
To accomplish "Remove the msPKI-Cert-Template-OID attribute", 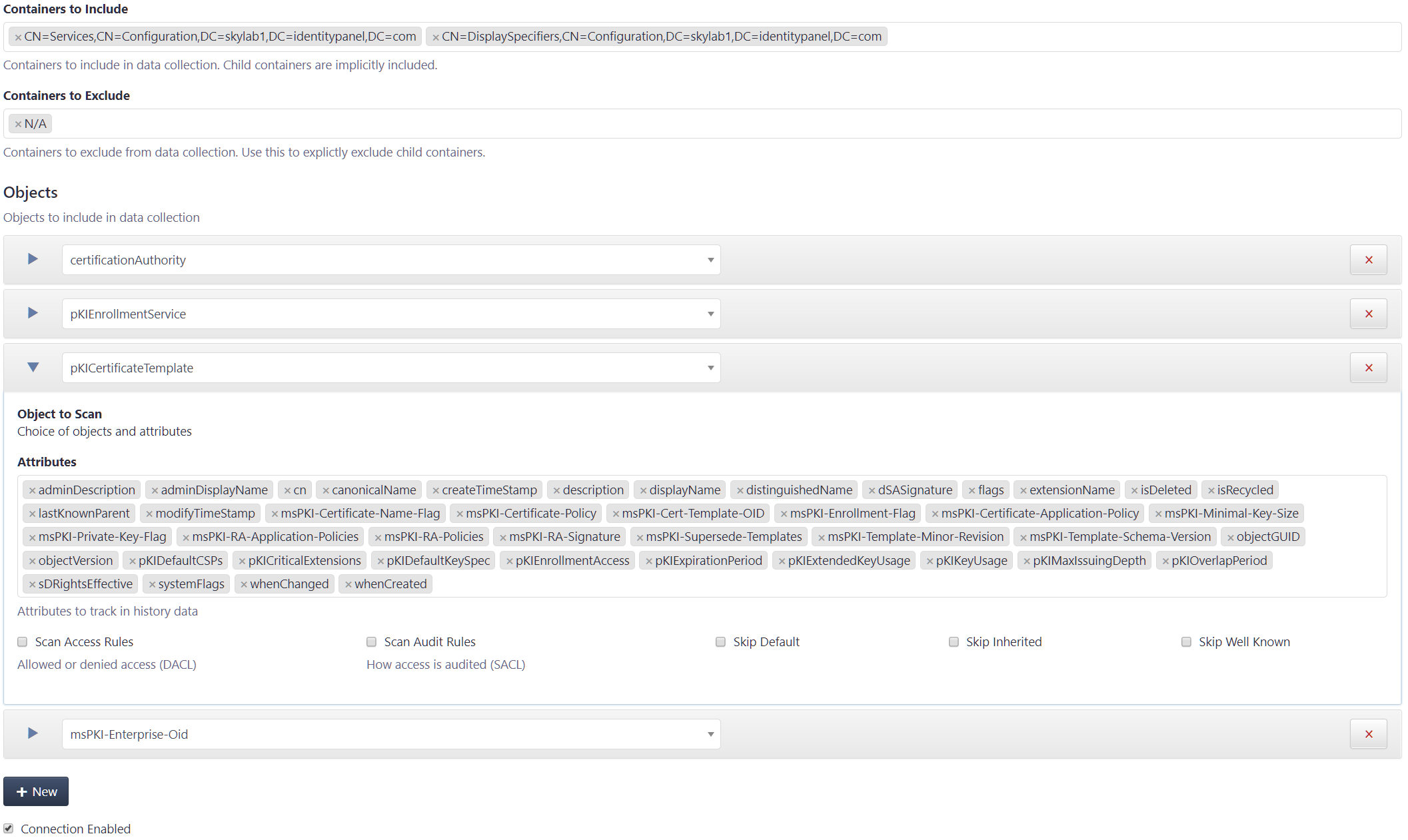I will pos(615,513).
